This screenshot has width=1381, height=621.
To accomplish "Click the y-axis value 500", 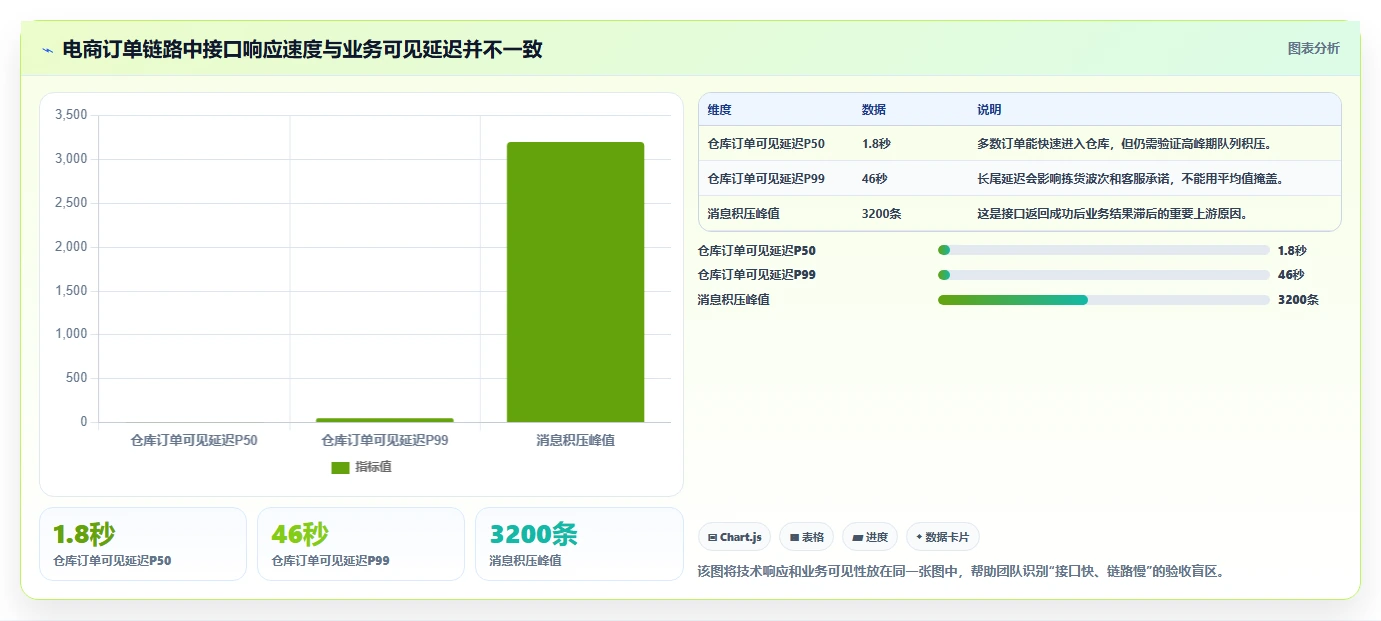I will click(78, 378).
